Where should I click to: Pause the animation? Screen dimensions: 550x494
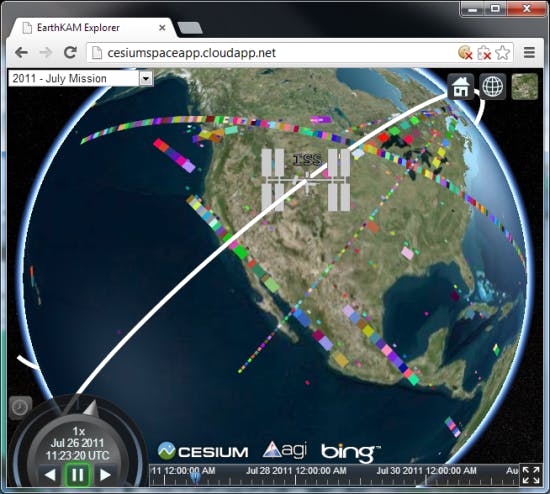(x=78, y=475)
